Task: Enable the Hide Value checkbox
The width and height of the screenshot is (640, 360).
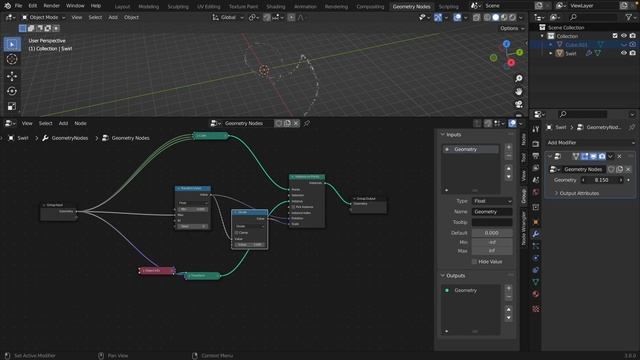Action: tap(474, 262)
